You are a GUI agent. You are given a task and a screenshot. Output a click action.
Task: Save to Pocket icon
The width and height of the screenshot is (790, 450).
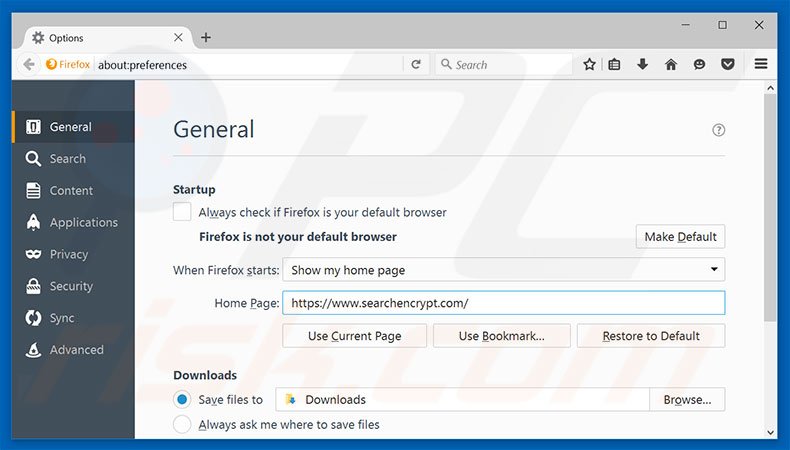click(728, 65)
